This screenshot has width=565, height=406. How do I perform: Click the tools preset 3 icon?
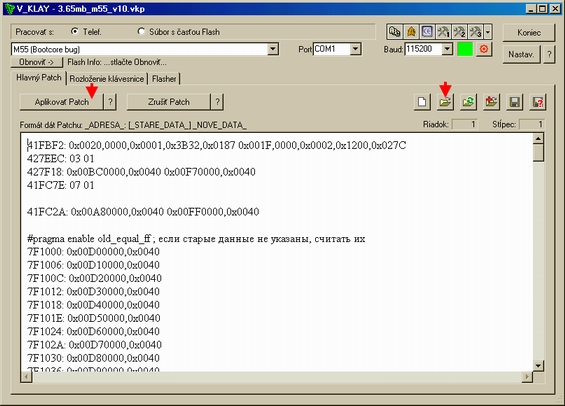point(476,32)
